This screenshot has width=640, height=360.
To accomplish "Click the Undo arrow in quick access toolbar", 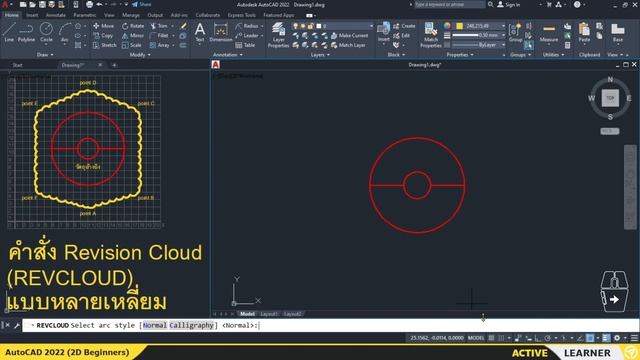I will point(99,4).
